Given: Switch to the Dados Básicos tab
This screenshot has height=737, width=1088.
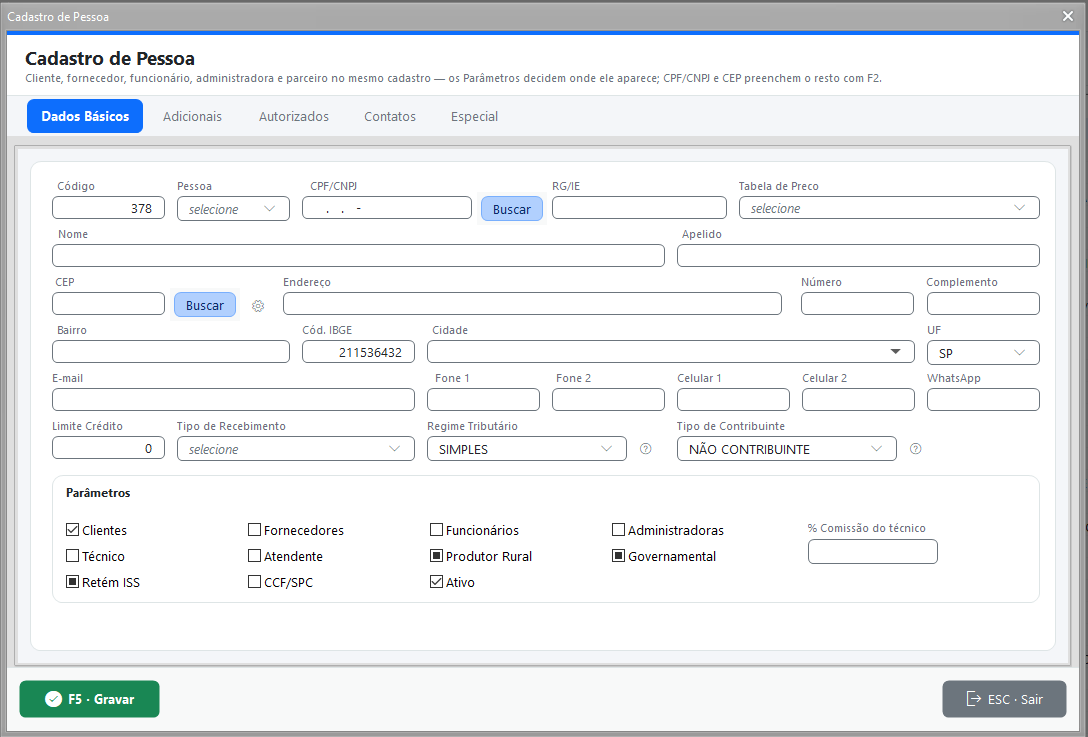Looking at the screenshot, I should click(85, 116).
